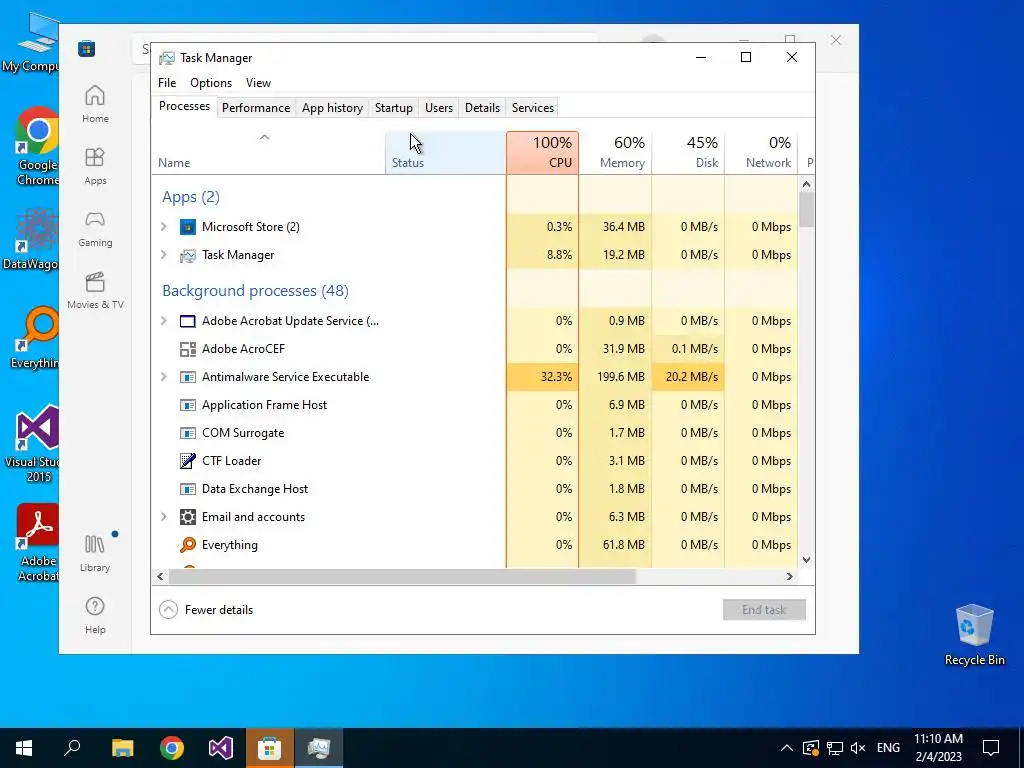Expand Email and accounts entry
This screenshot has height=768, width=1024.
[x=164, y=517]
